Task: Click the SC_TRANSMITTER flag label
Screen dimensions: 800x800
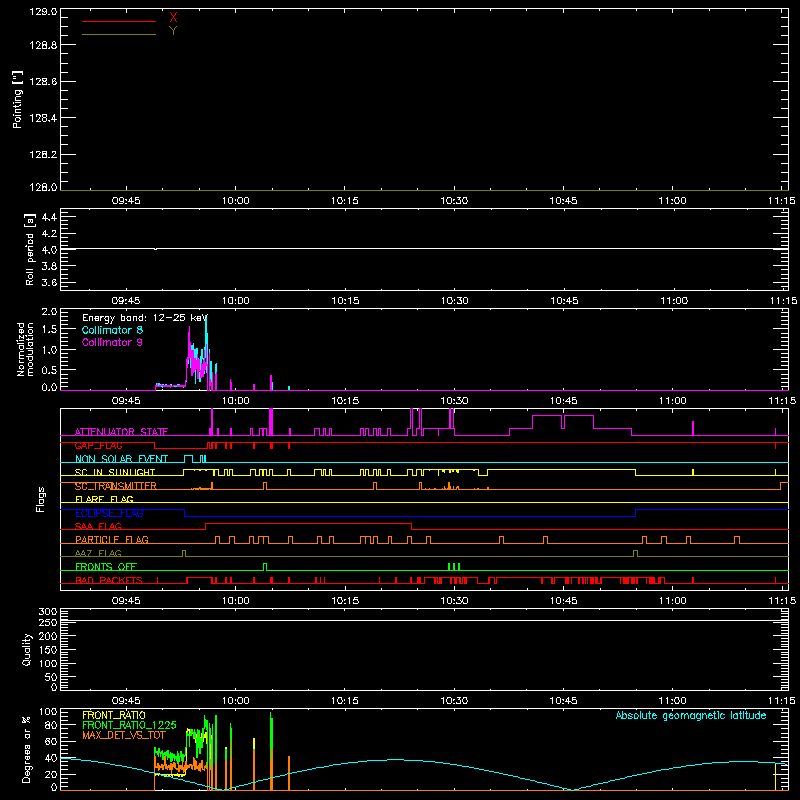Action: [x=116, y=486]
